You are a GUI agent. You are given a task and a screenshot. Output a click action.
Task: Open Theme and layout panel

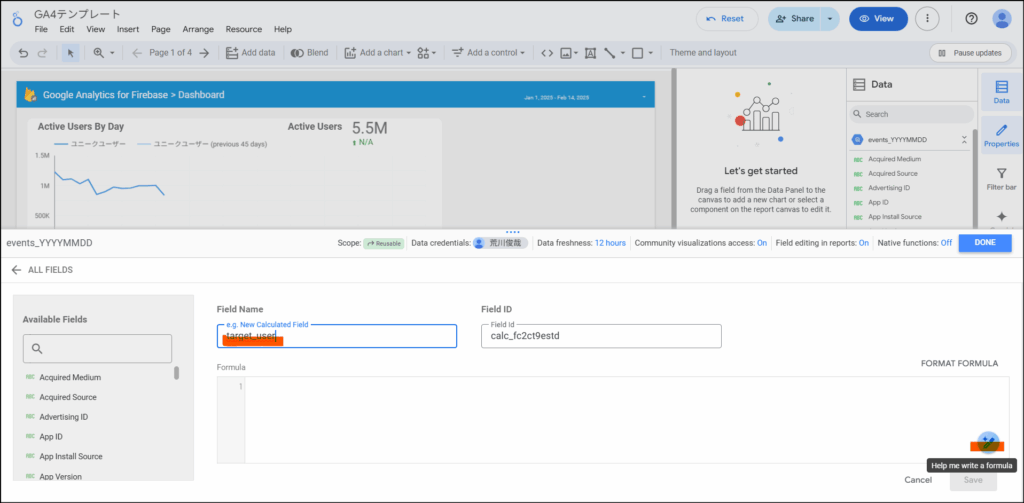click(x=703, y=53)
